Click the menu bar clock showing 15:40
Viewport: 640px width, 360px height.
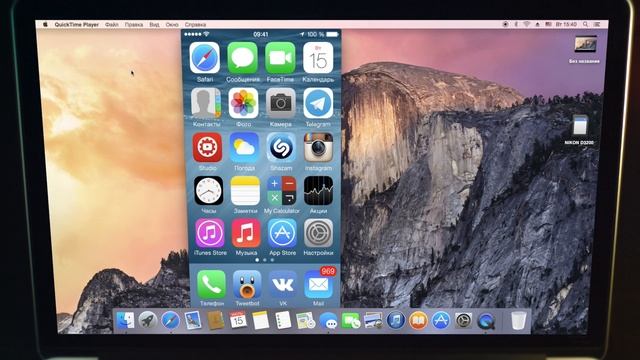566,24
